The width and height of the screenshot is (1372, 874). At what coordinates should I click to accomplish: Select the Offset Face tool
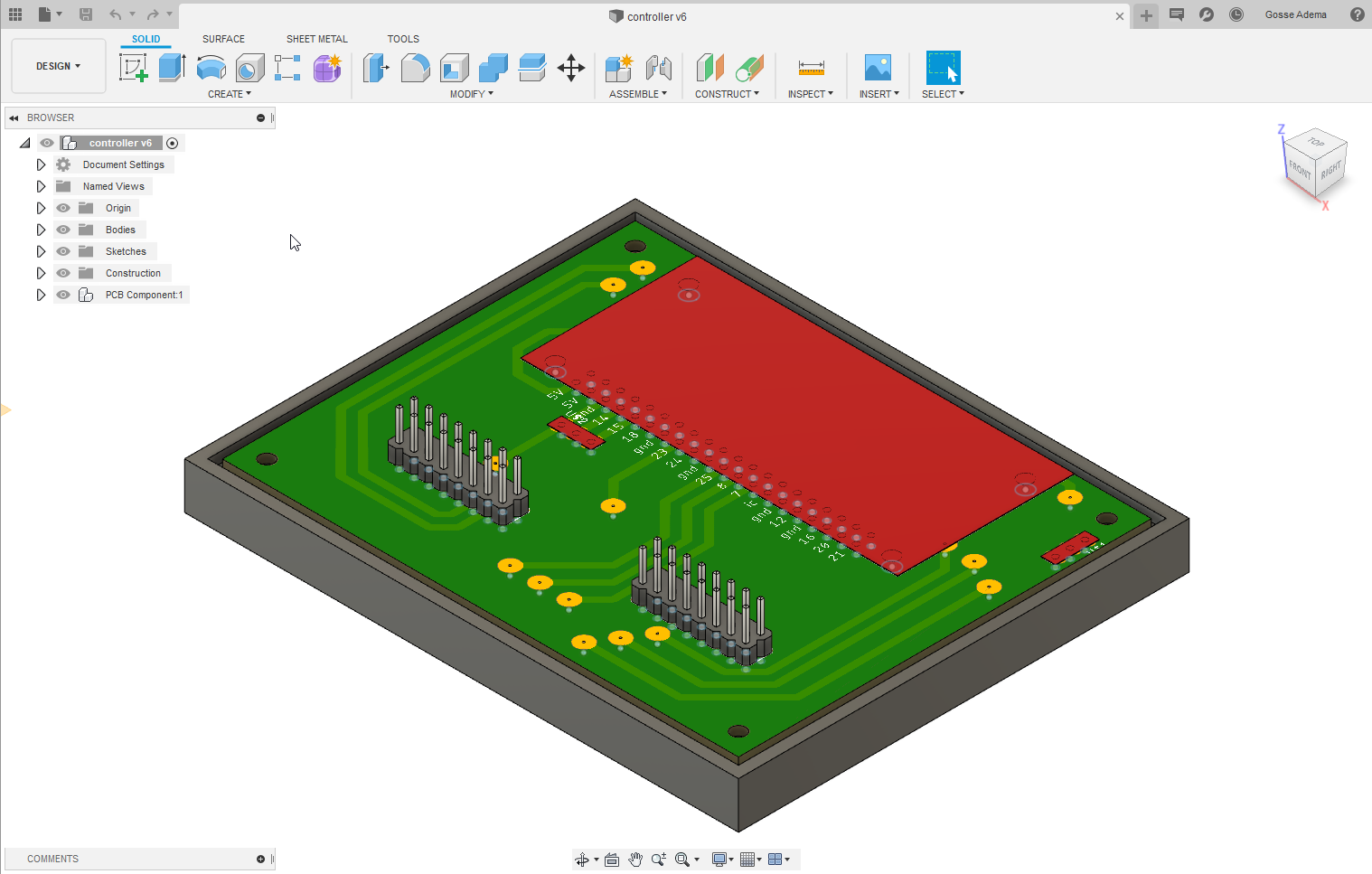tap(531, 68)
